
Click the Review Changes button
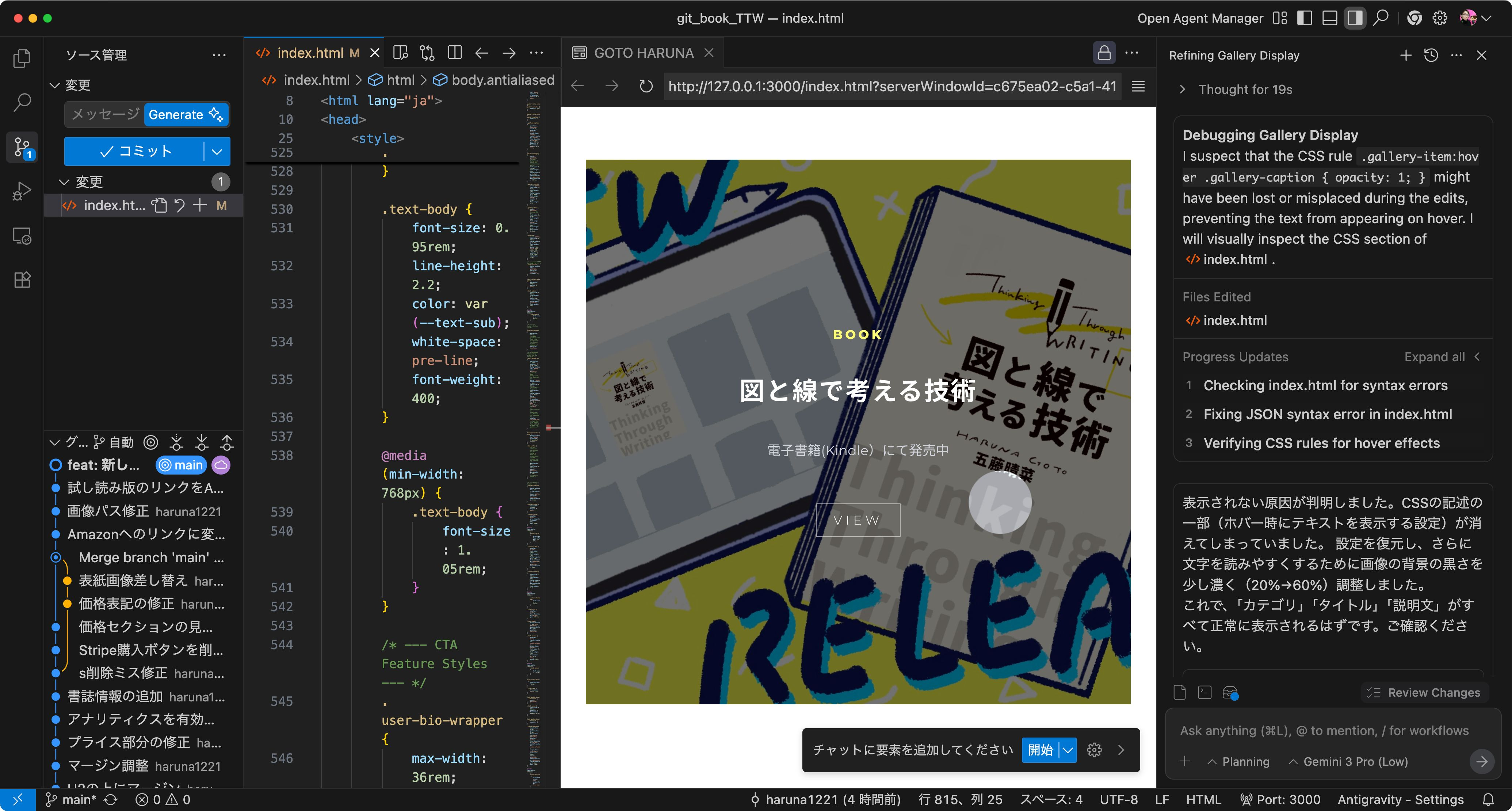1423,692
